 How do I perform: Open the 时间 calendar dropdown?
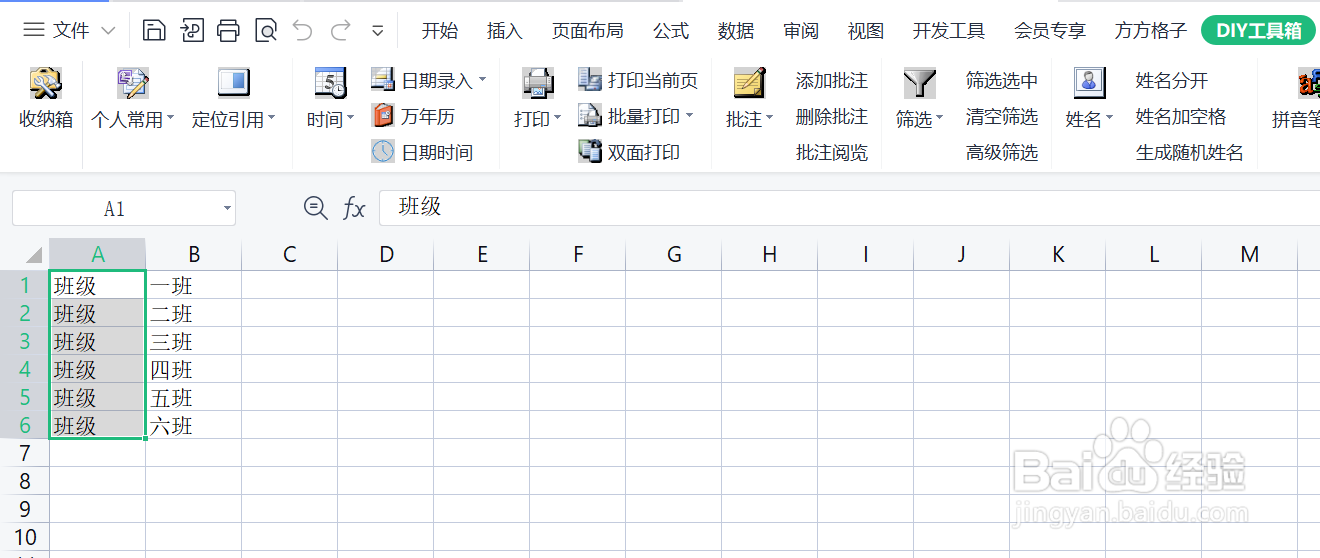(x=331, y=100)
